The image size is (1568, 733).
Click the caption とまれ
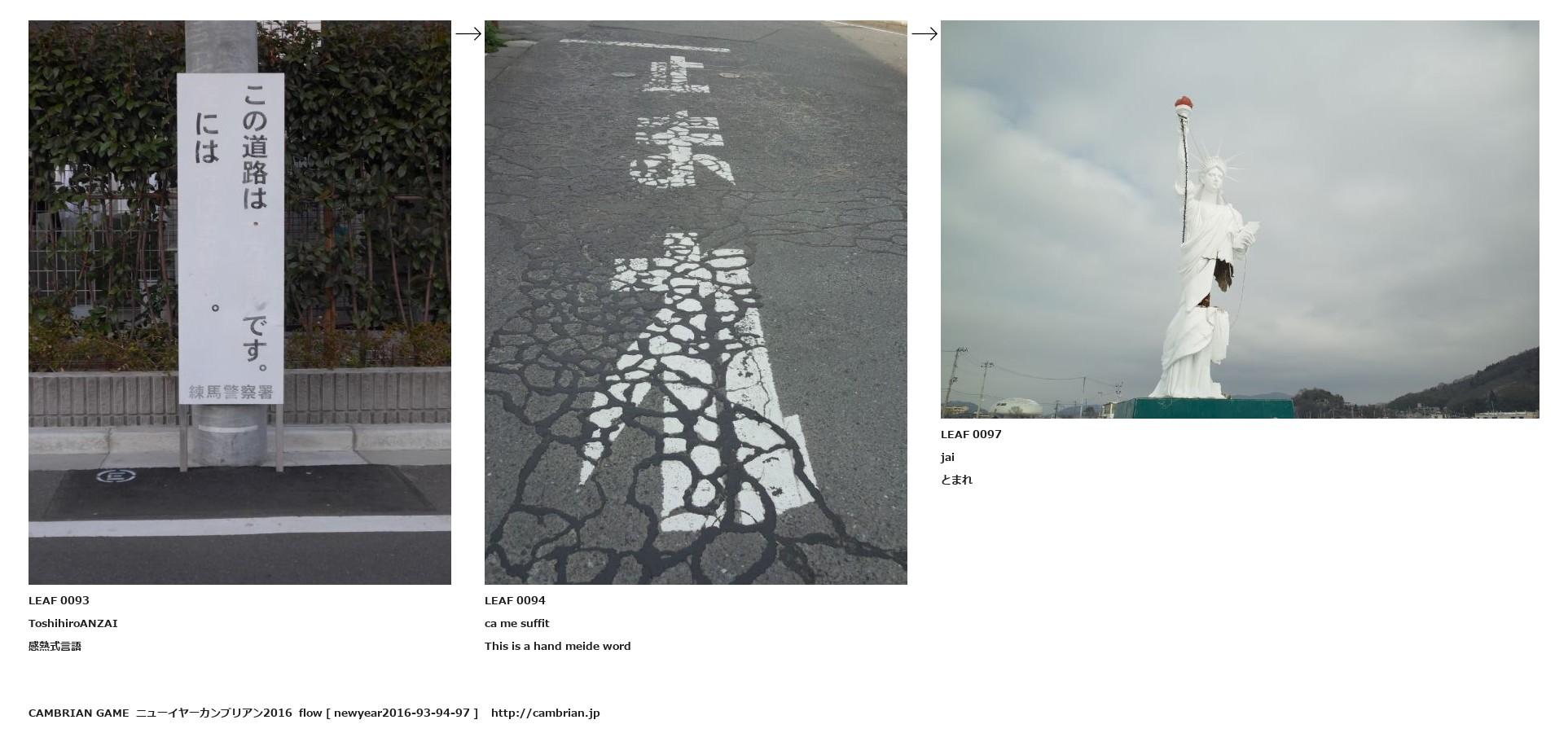pyautogui.click(x=956, y=480)
